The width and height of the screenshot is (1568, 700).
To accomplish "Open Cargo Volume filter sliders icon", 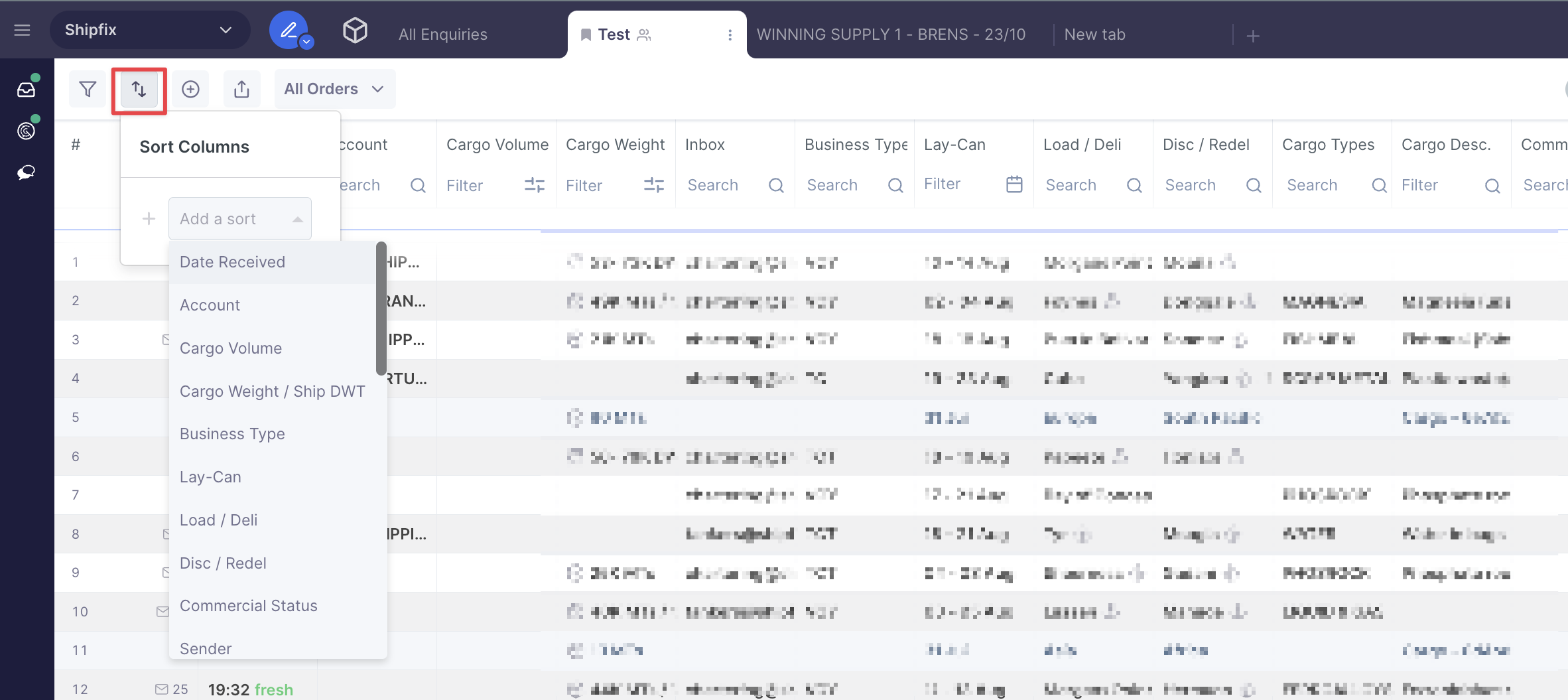I will point(534,185).
